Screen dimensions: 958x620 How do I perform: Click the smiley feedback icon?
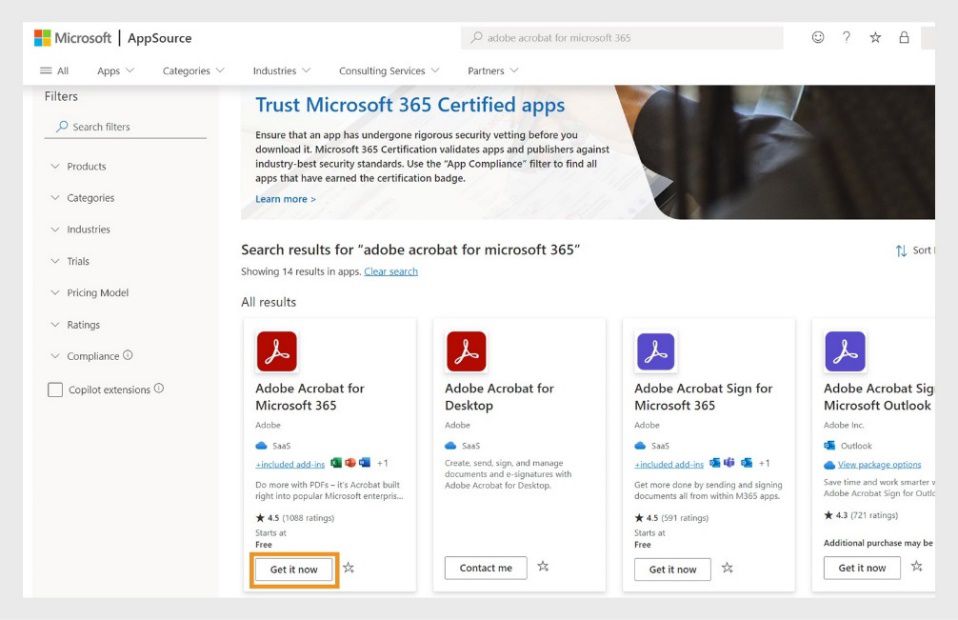(x=818, y=37)
